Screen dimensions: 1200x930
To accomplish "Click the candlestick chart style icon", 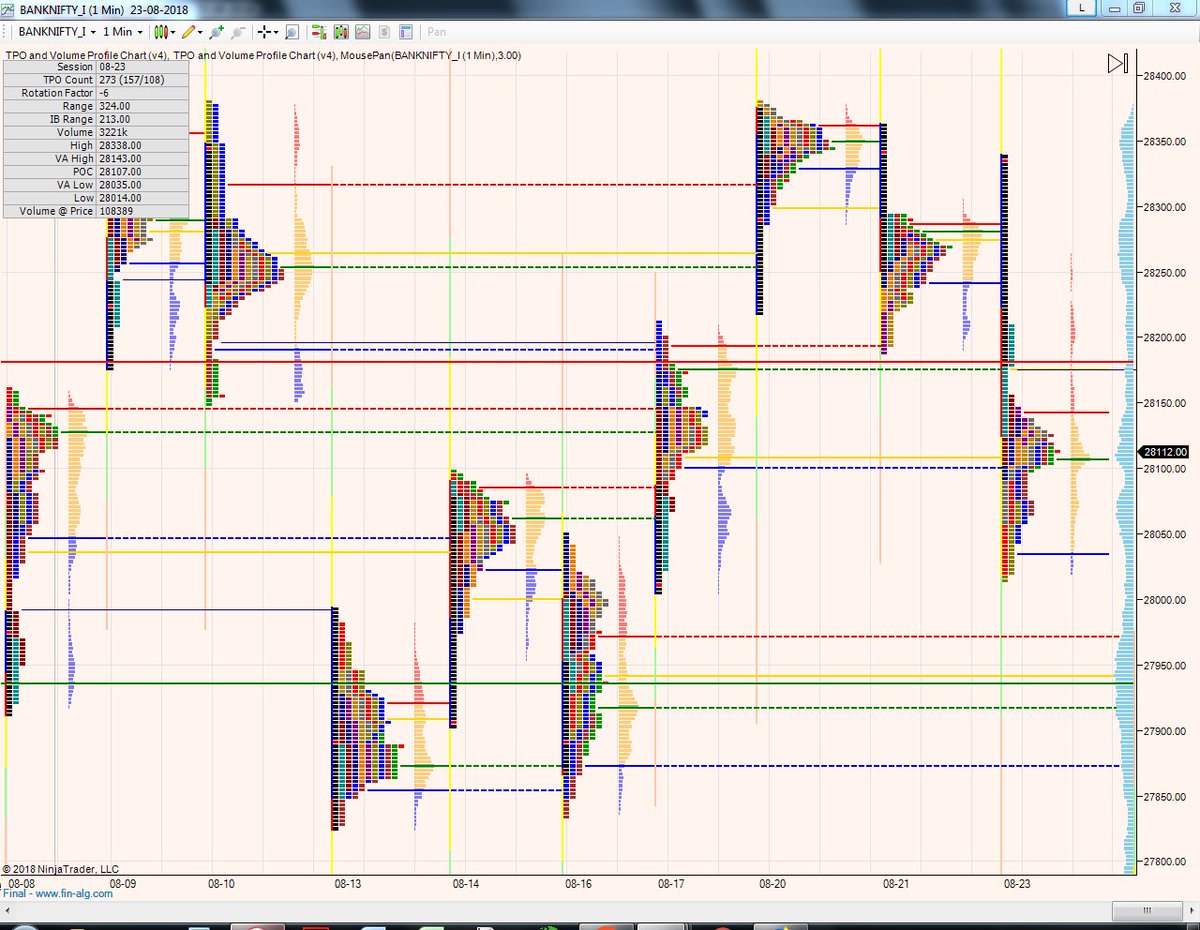I will click(x=161, y=32).
